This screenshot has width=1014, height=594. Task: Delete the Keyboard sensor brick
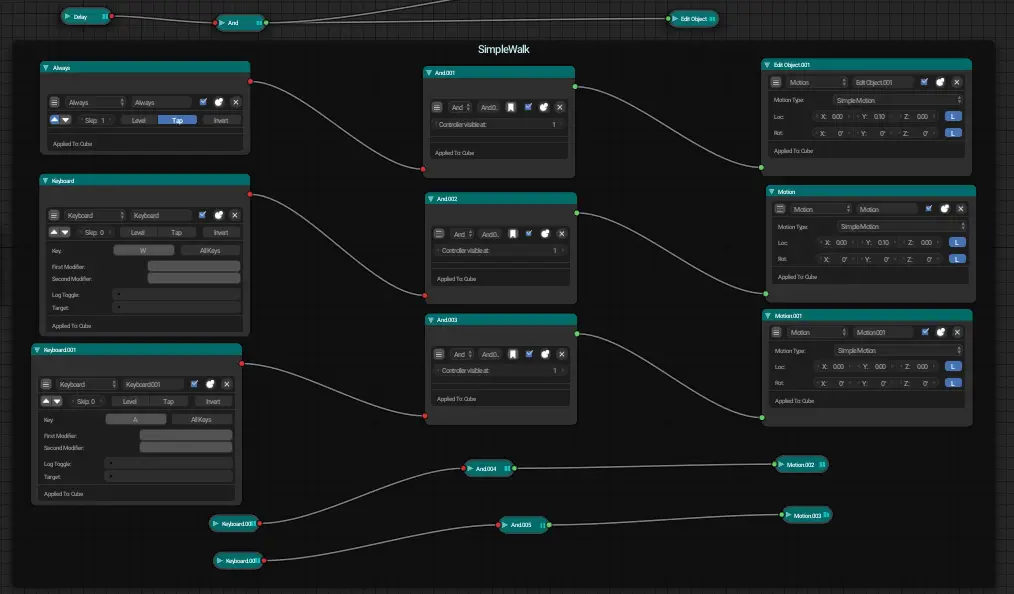pos(234,215)
